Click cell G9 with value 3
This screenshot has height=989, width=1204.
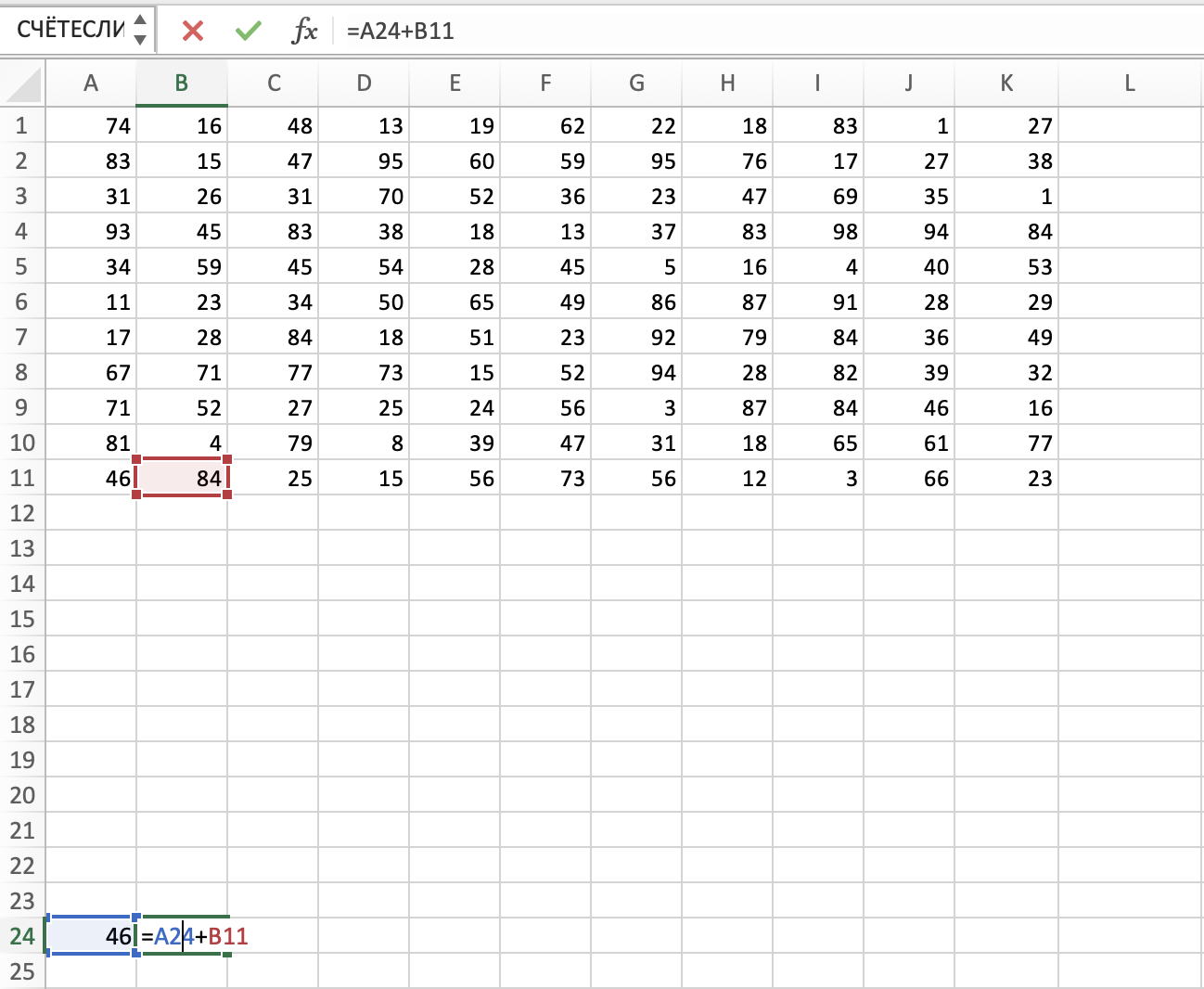coord(636,407)
